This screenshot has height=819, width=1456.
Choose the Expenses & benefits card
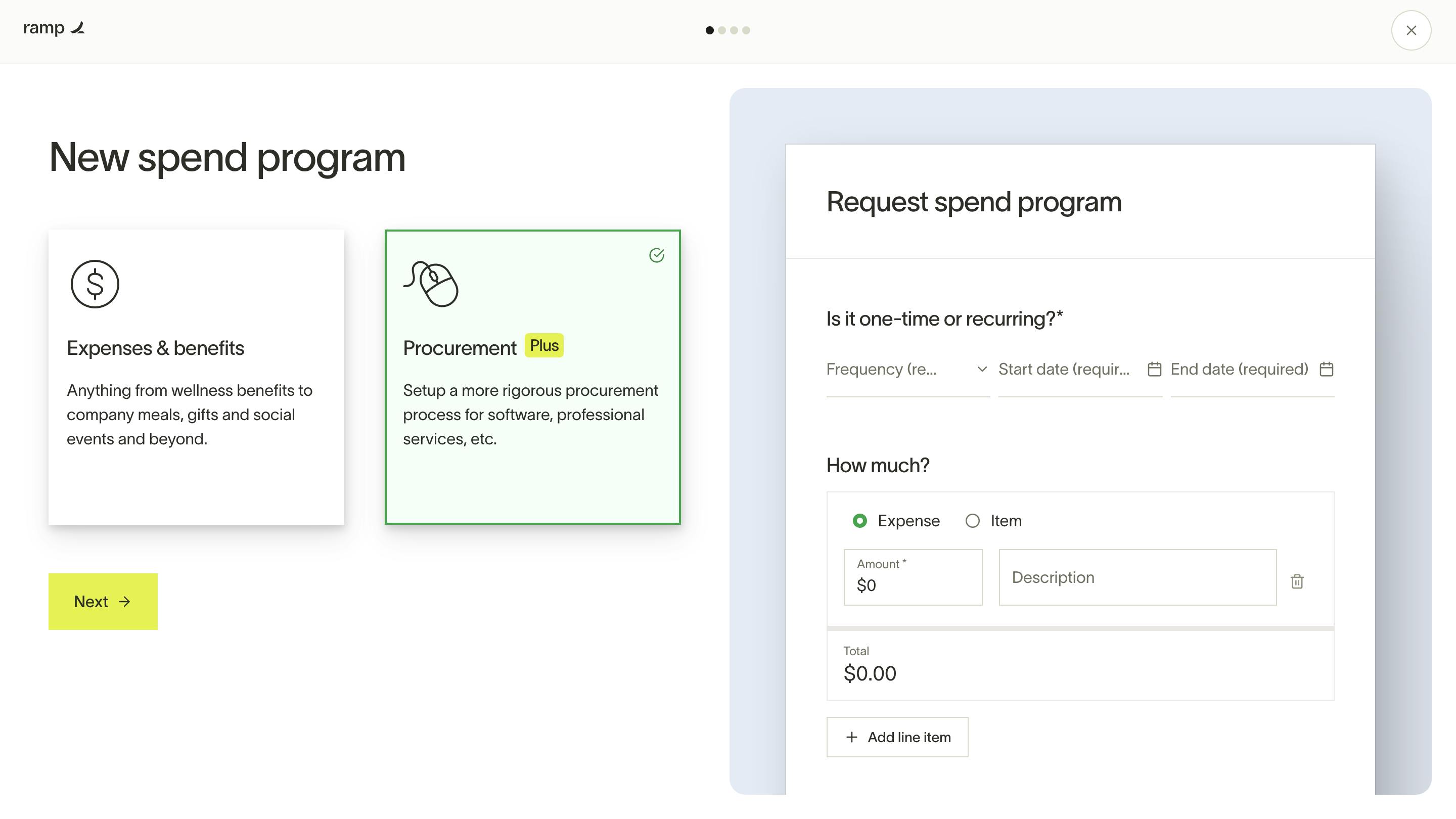(x=196, y=377)
